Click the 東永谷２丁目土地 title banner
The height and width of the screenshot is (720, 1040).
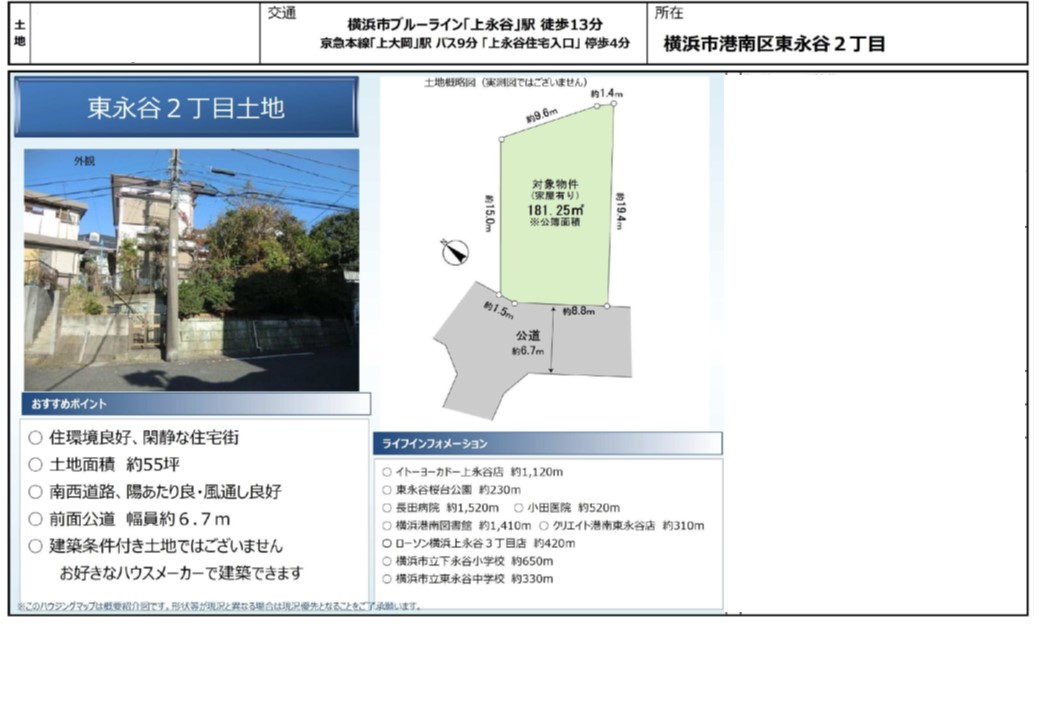pos(186,108)
